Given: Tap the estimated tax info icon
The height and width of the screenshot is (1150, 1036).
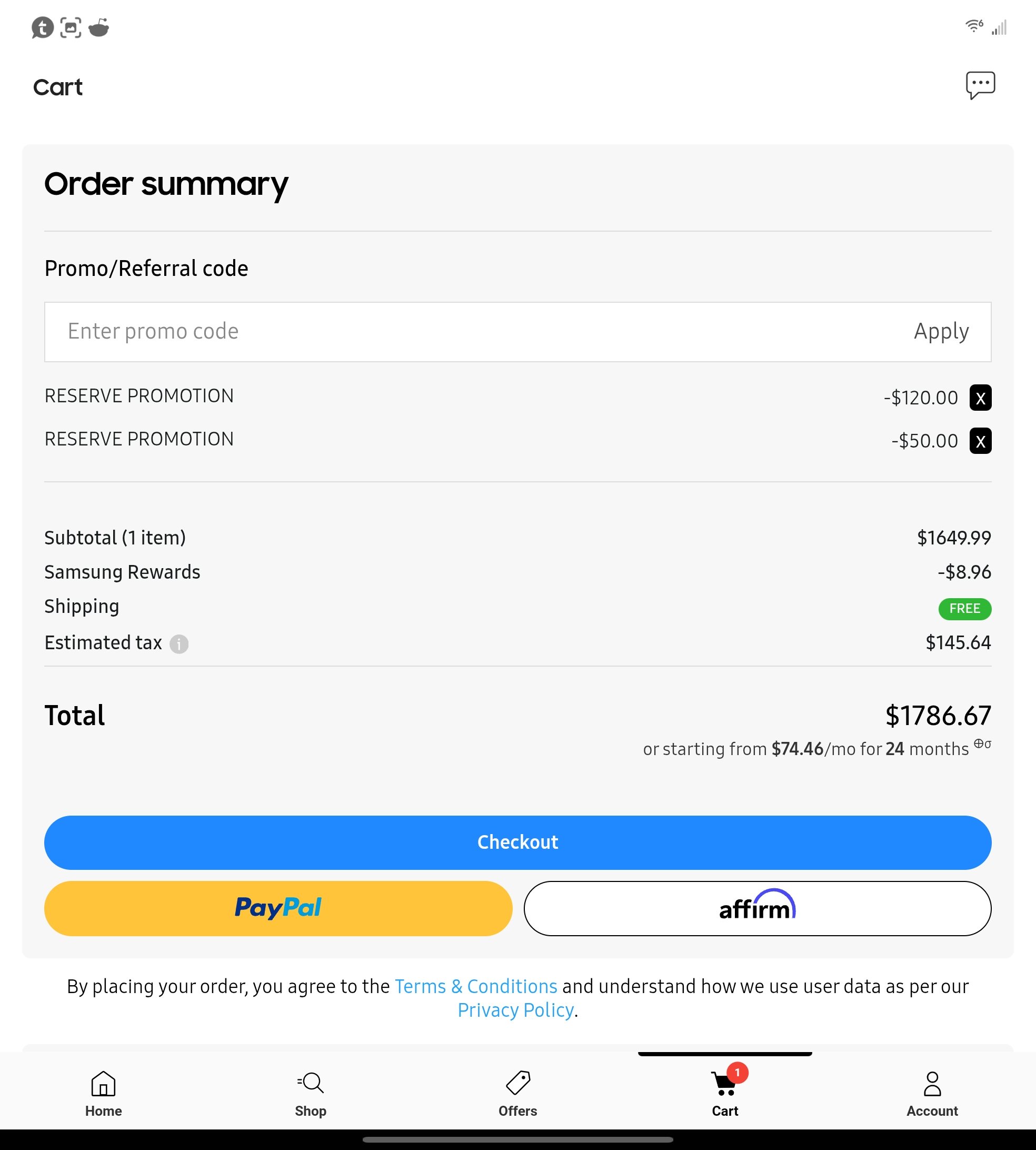Looking at the screenshot, I should pyautogui.click(x=179, y=644).
